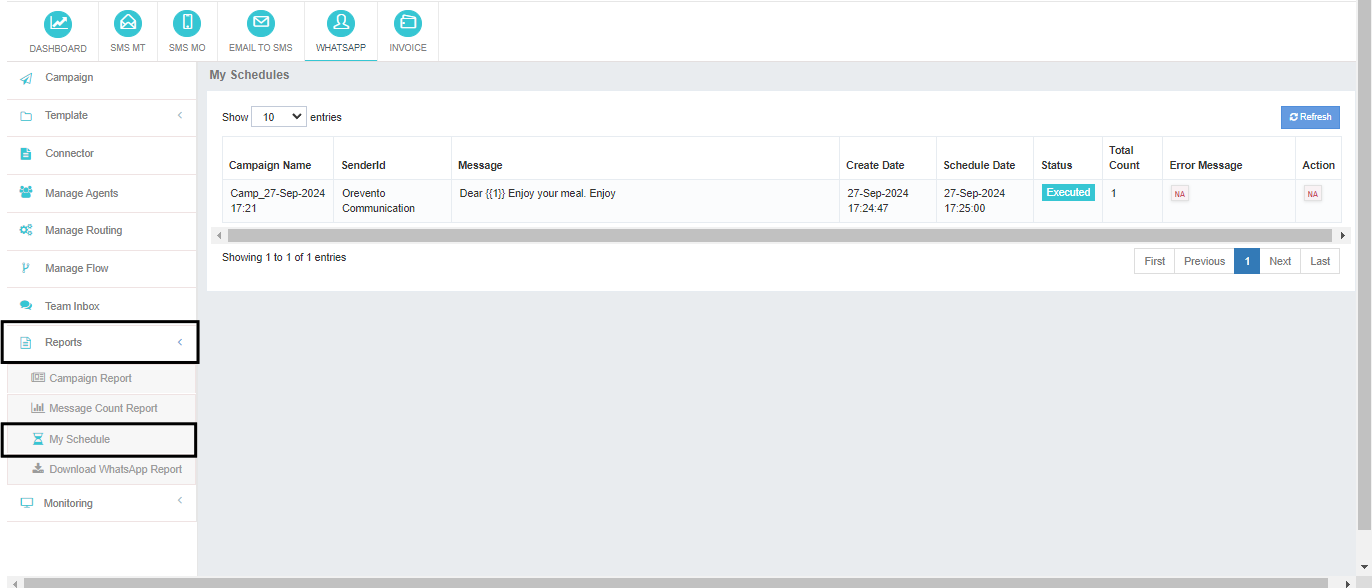The height and width of the screenshot is (588, 1372).
Task: Click the Campaign paper plane icon
Action: click(x=26, y=78)
